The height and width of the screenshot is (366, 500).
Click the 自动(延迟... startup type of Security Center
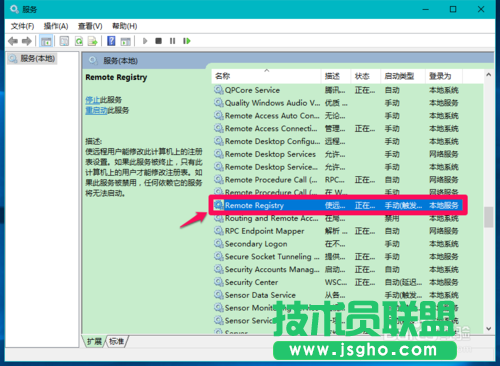click(403, 282)
